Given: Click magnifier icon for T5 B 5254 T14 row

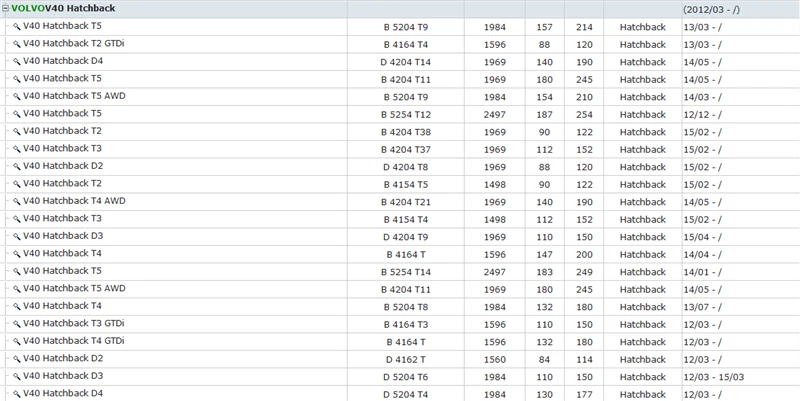Looking at the screenshot, I should pyautogui.click(x=17, y=271).
